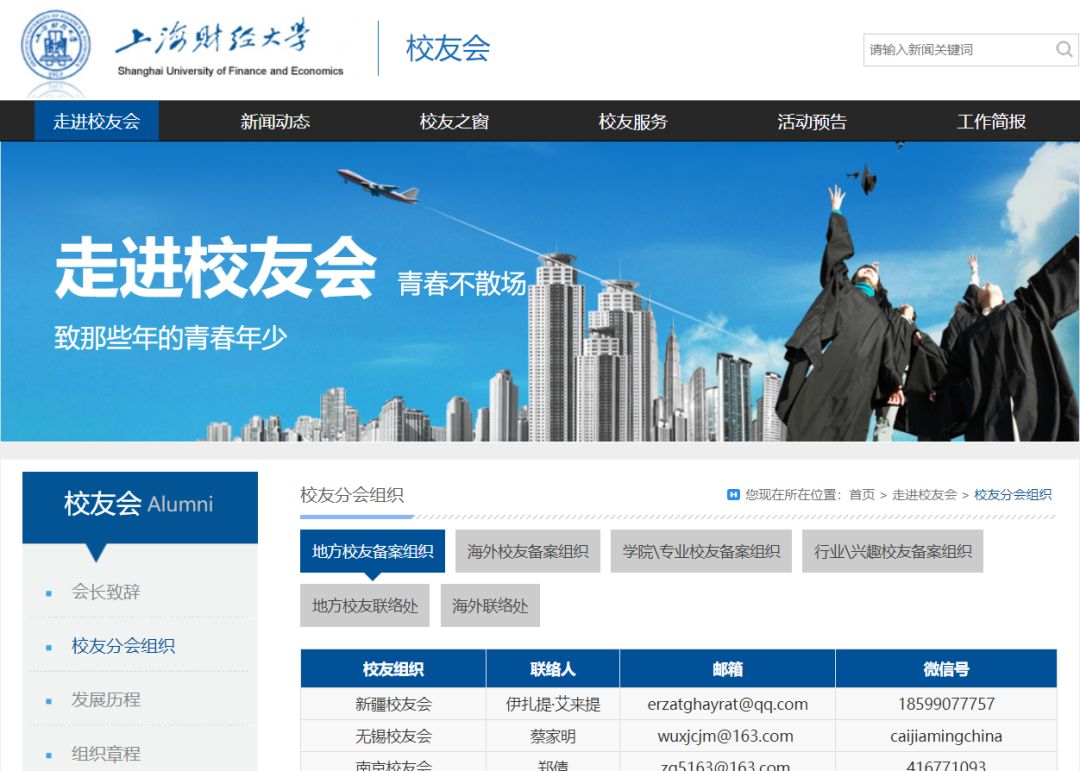Navigate to 活动预告 section
The width and height of the screenshot is (1080, 771).
[x=812, y=121]
